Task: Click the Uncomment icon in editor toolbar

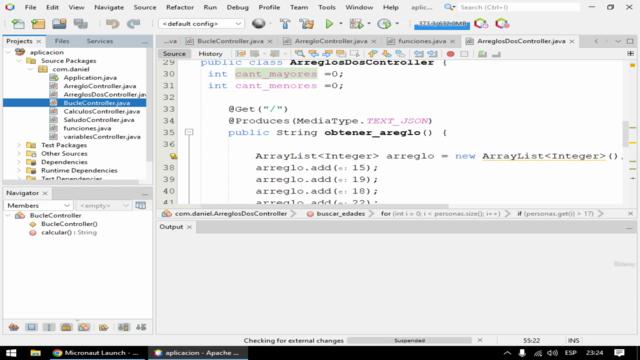Action: [x=496, y=53]
